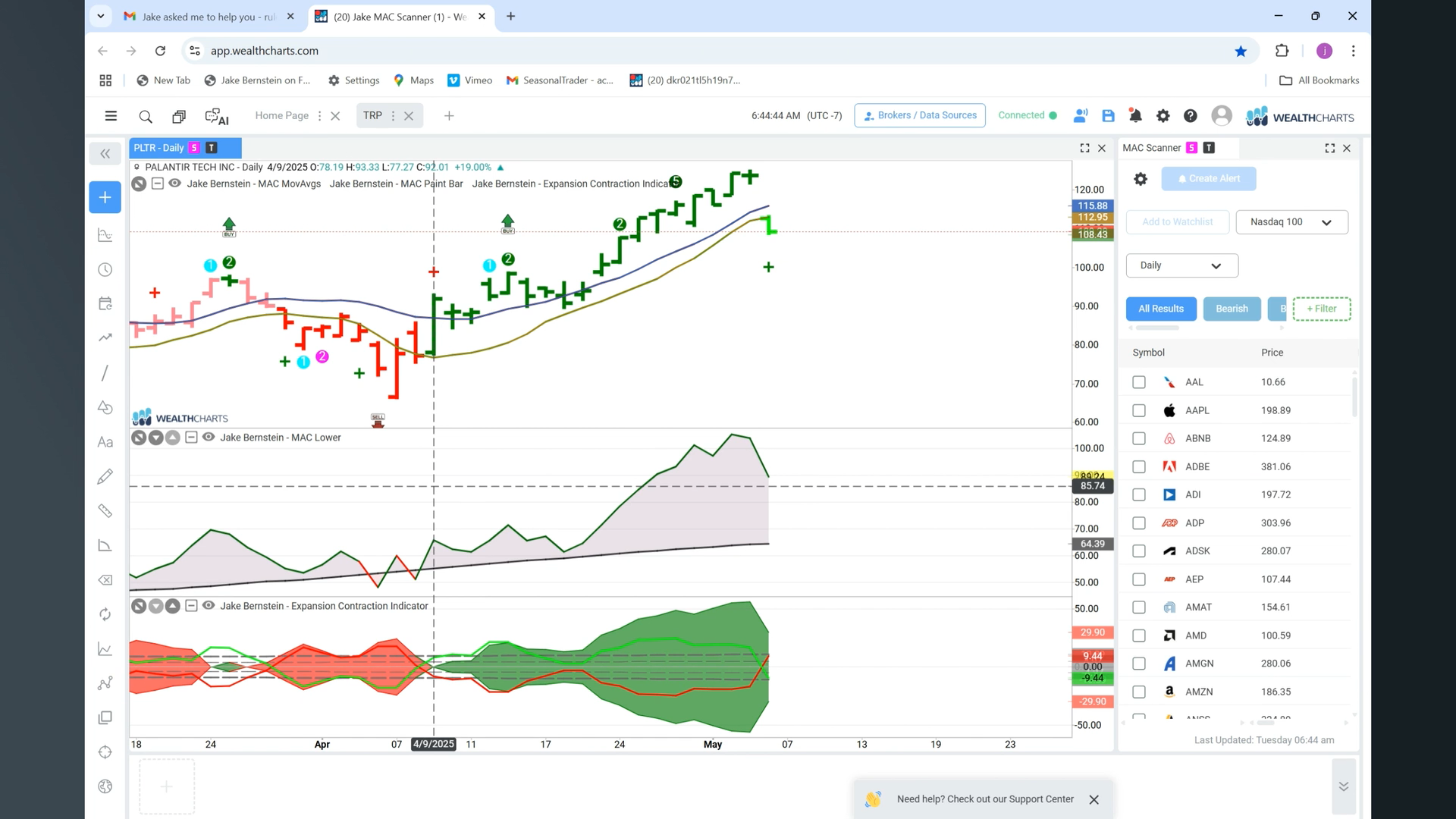
Task: Bookmark this page with the star
Action: 1241,51
